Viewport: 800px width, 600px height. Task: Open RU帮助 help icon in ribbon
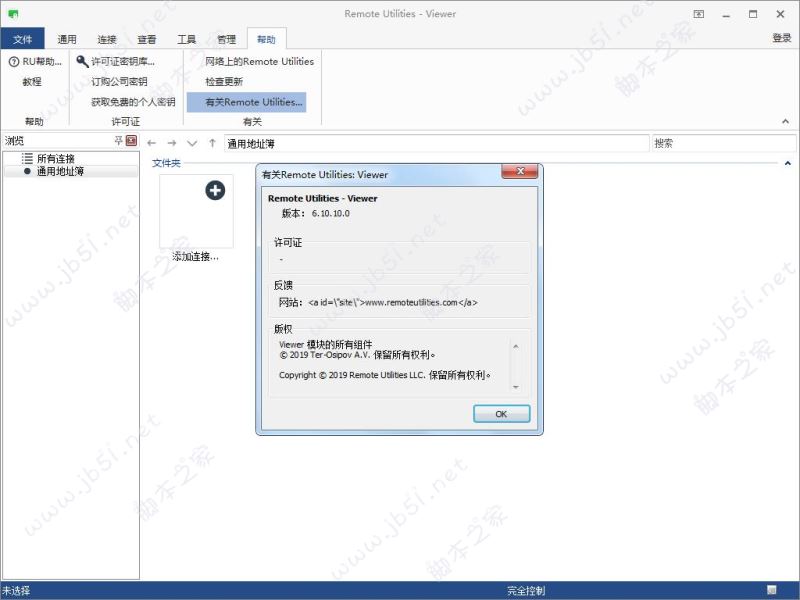[x=14, y=62]
